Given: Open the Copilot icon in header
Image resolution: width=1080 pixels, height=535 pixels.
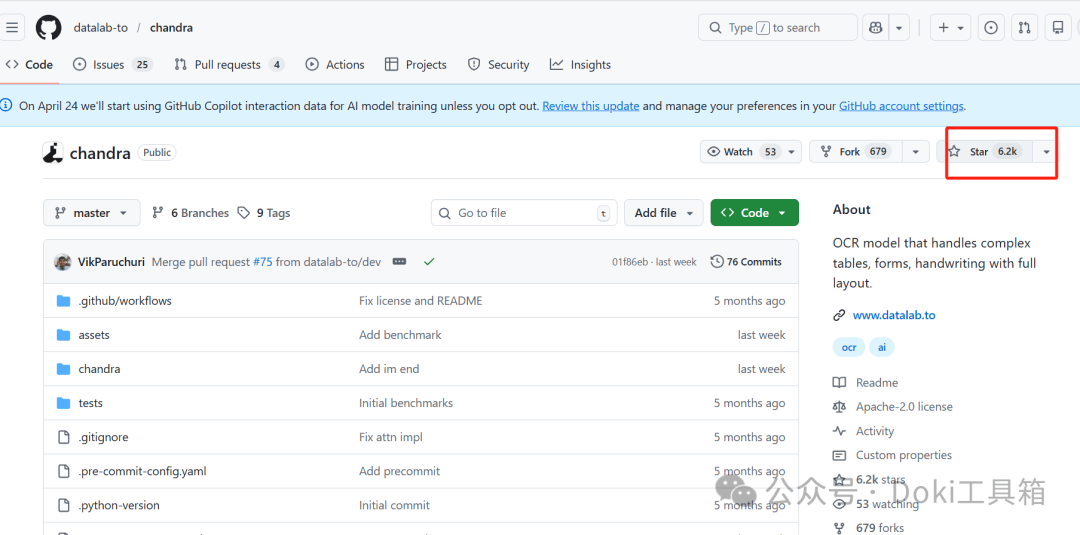Looking at the screenshot, I should click(x=876, y=28).
